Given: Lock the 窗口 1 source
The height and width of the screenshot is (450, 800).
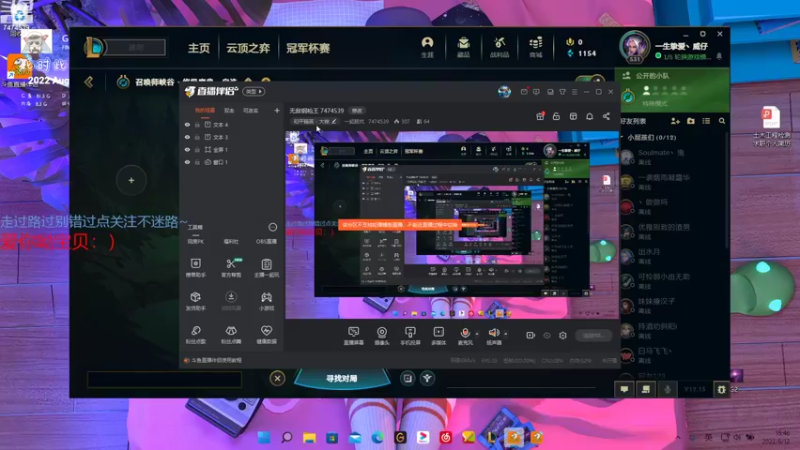Looking at the screenshot, I should click(x=197, y=162).
